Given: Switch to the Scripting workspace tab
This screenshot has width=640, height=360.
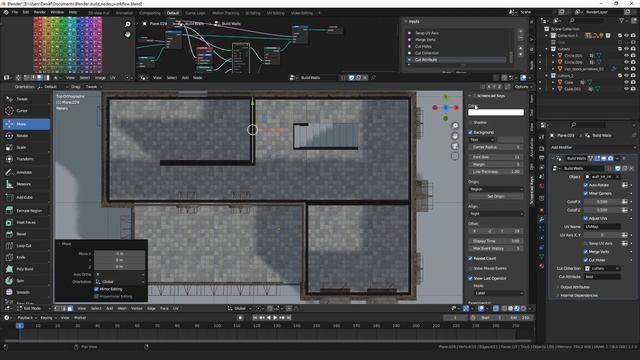Looking at the screenshot, I should click(253, 13).
